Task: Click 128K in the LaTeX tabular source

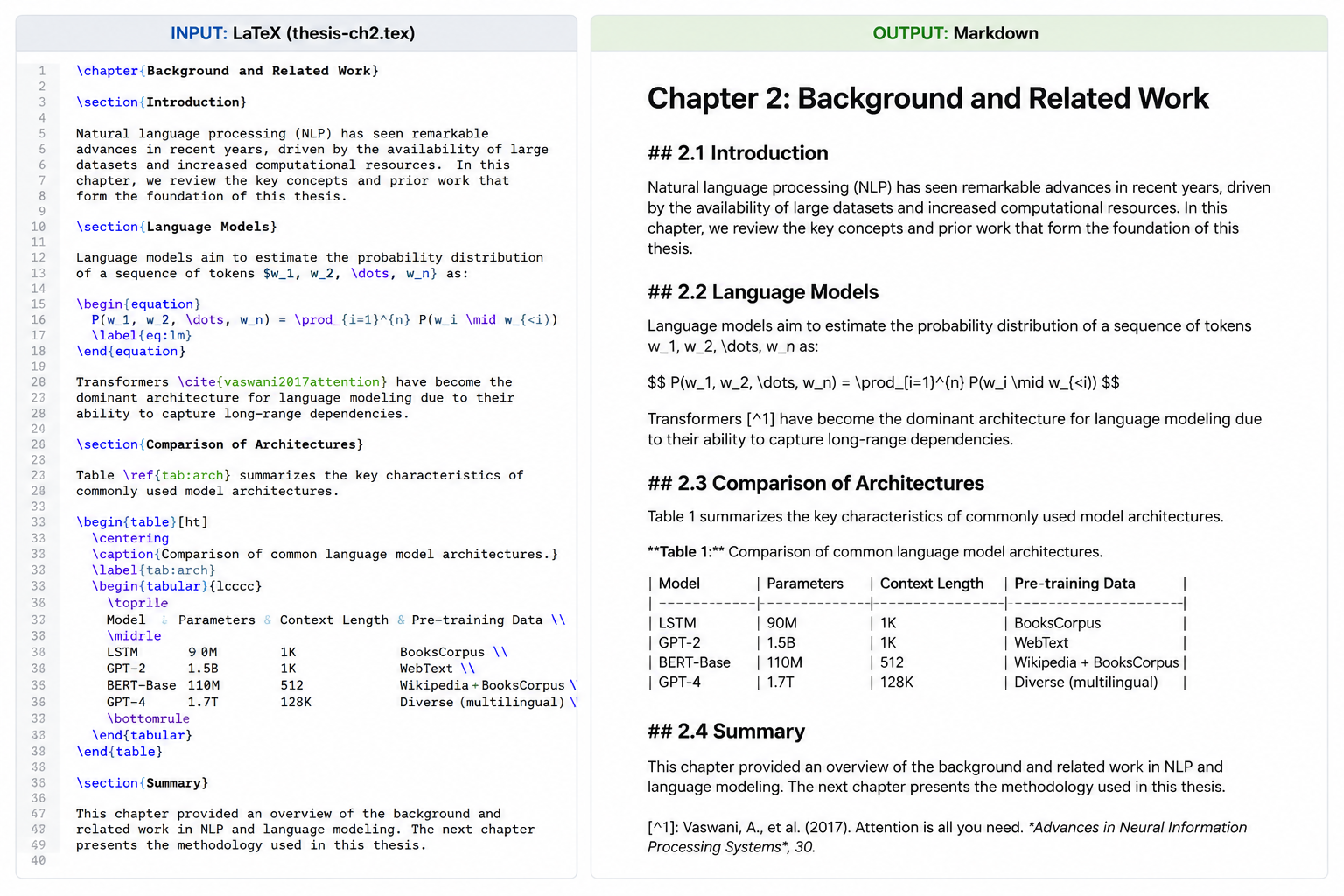Action: click(296, 702)
